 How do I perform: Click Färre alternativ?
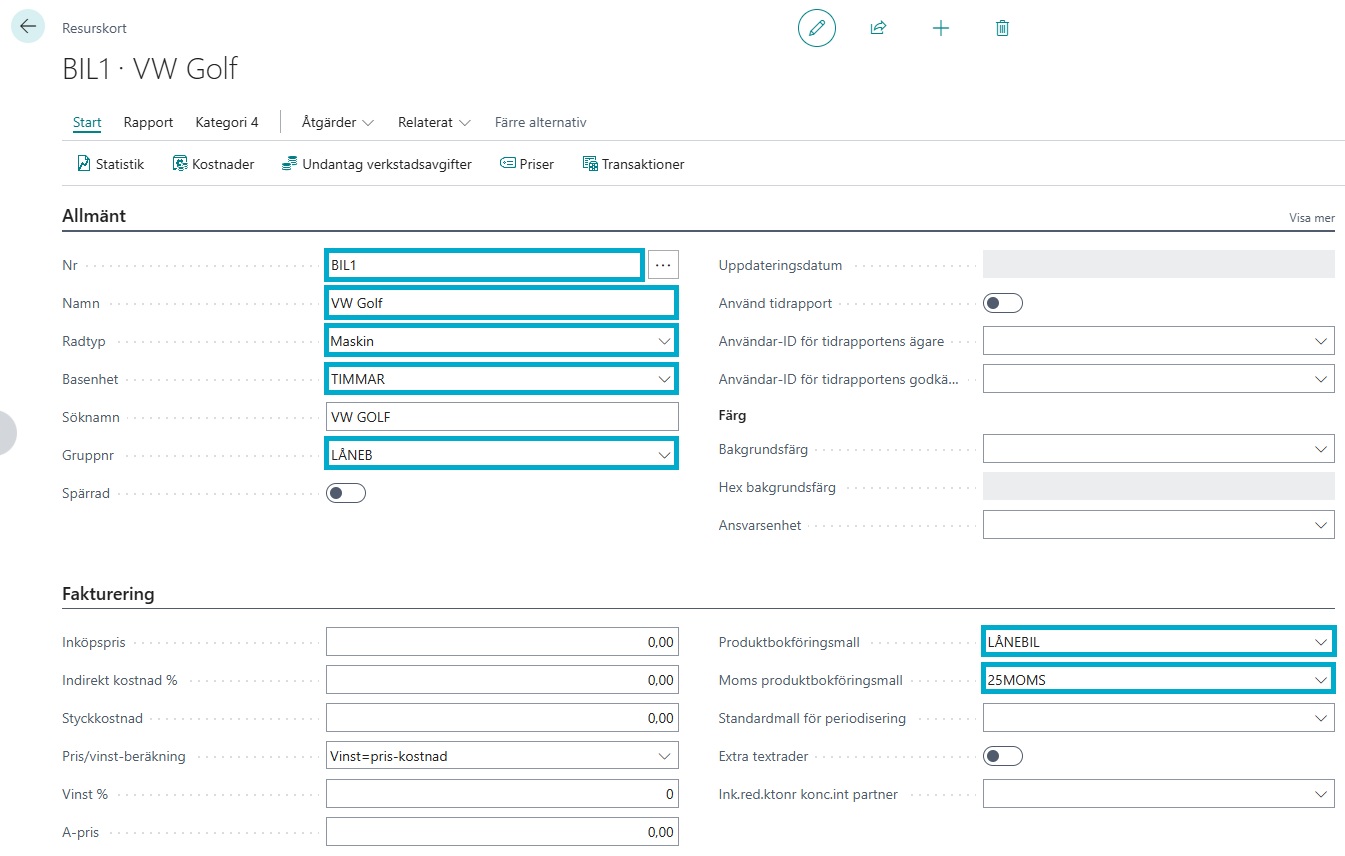tap(540, 122)
